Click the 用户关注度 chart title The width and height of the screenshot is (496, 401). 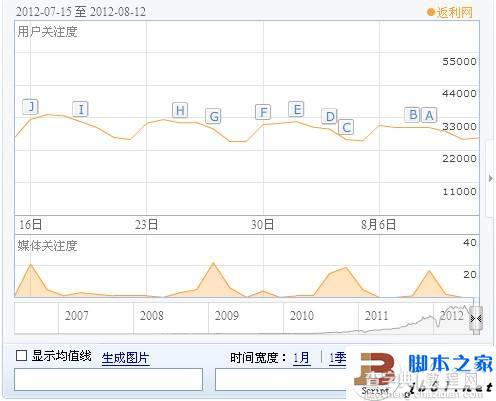coord(47,32)
